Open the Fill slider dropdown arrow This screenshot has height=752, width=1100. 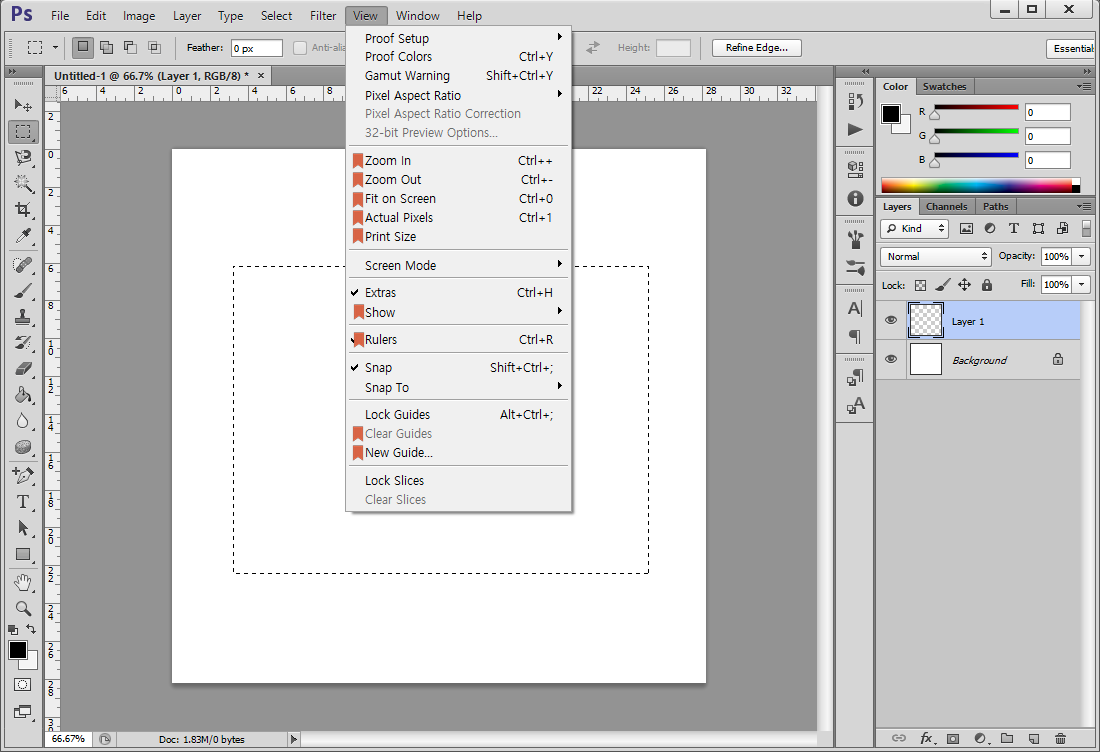1082,285
